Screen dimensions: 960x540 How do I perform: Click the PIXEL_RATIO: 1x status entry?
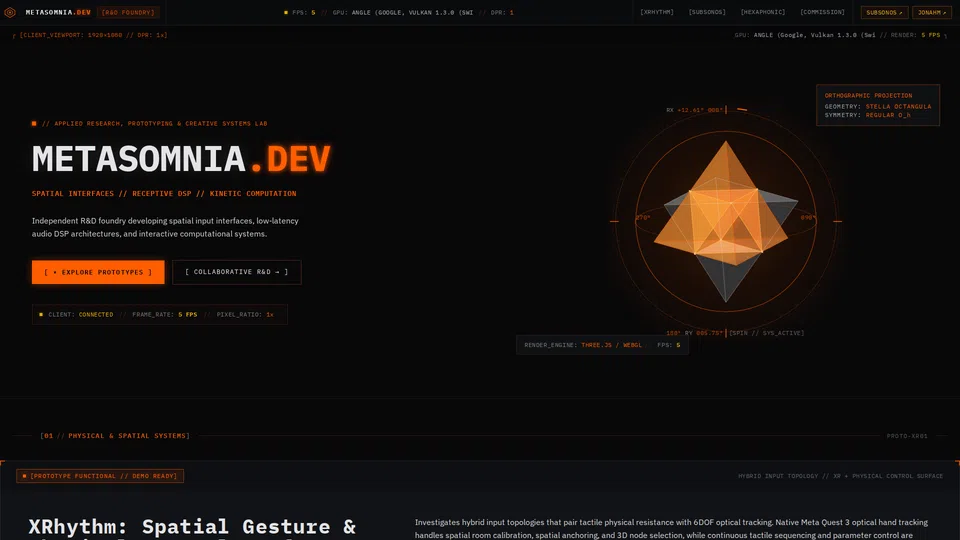point(245,315)
